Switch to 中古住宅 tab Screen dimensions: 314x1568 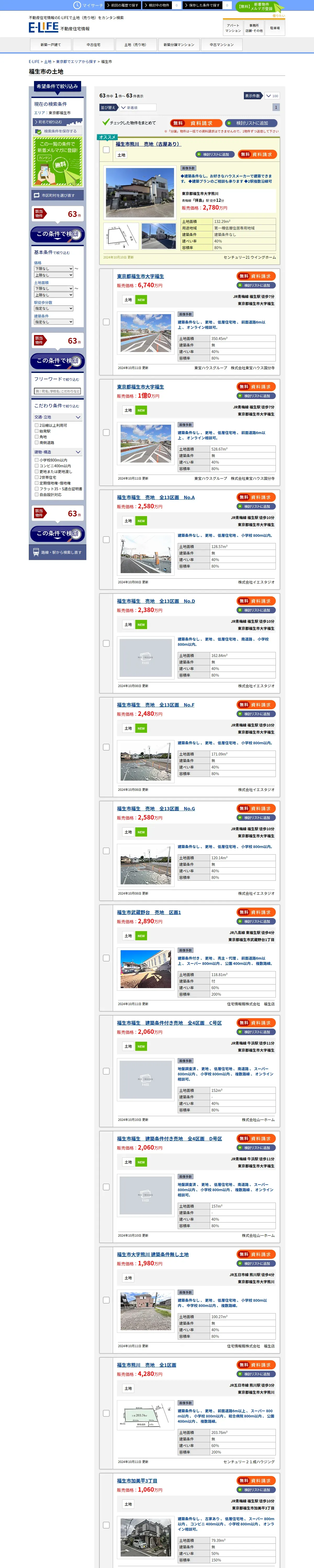point(93,44)
